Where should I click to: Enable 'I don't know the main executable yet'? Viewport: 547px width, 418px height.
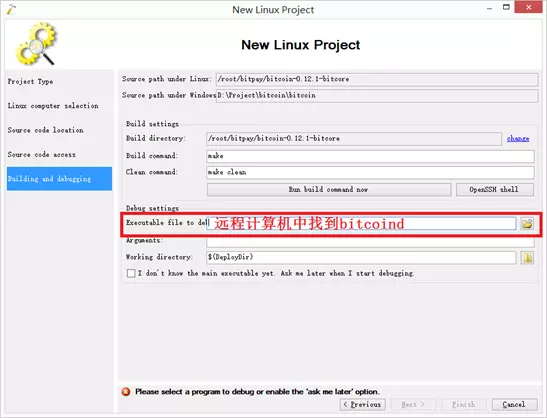pos(131,273)
